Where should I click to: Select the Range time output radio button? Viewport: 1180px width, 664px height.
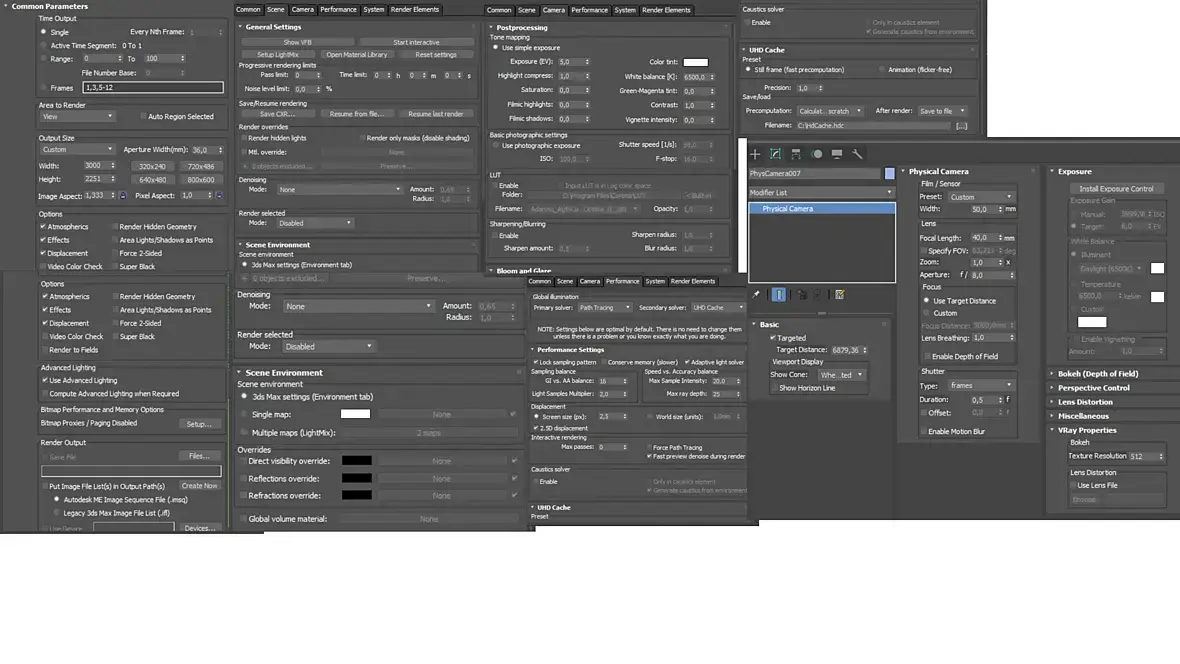[x=44, y=58]
